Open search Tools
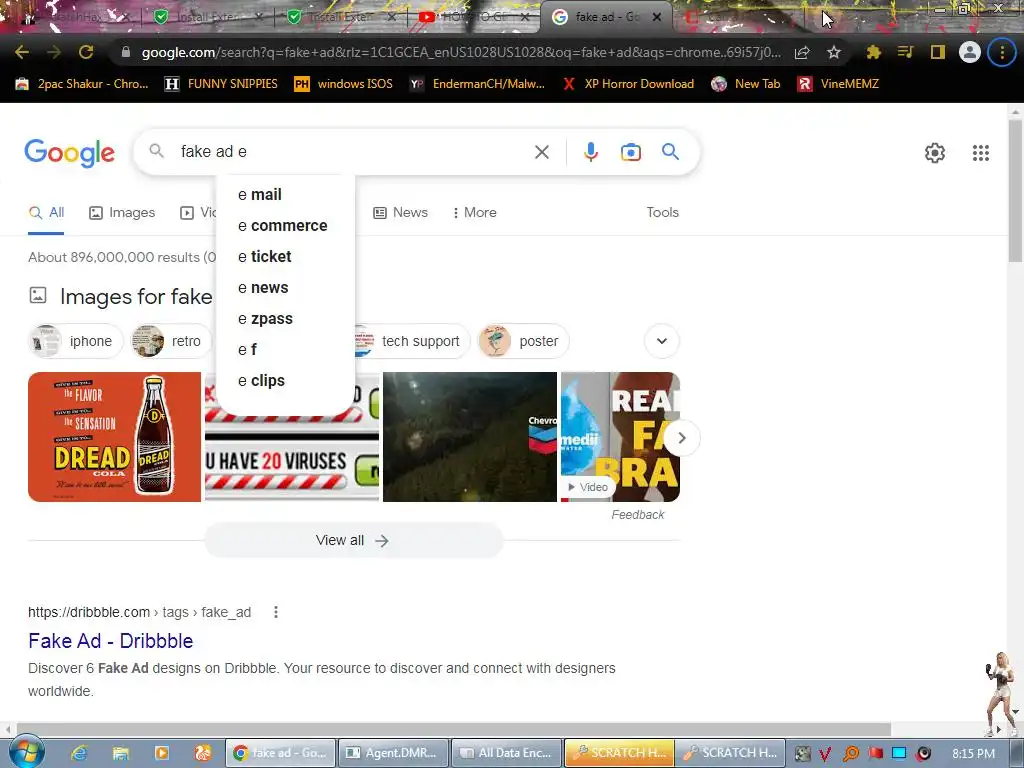The width and height of the screenshot is (1024, 768). (662, 212)
